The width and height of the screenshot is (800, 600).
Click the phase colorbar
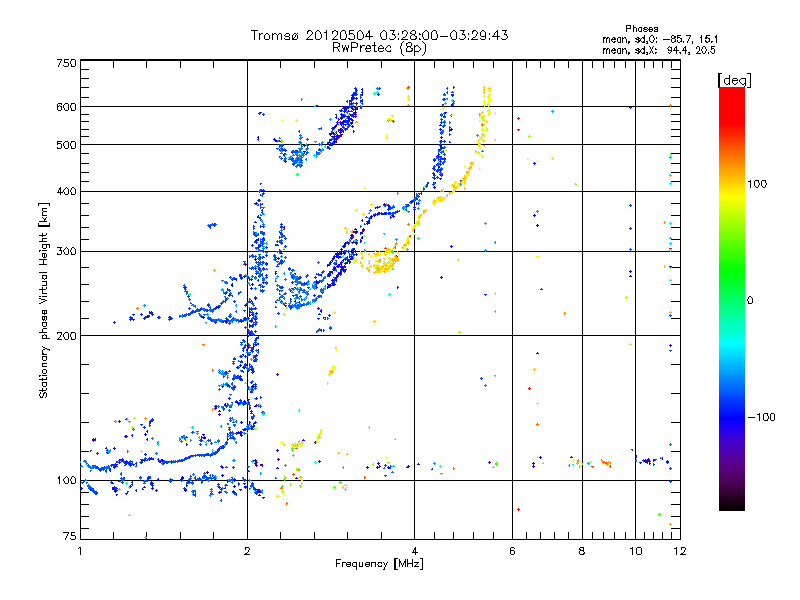coord(732,299)
